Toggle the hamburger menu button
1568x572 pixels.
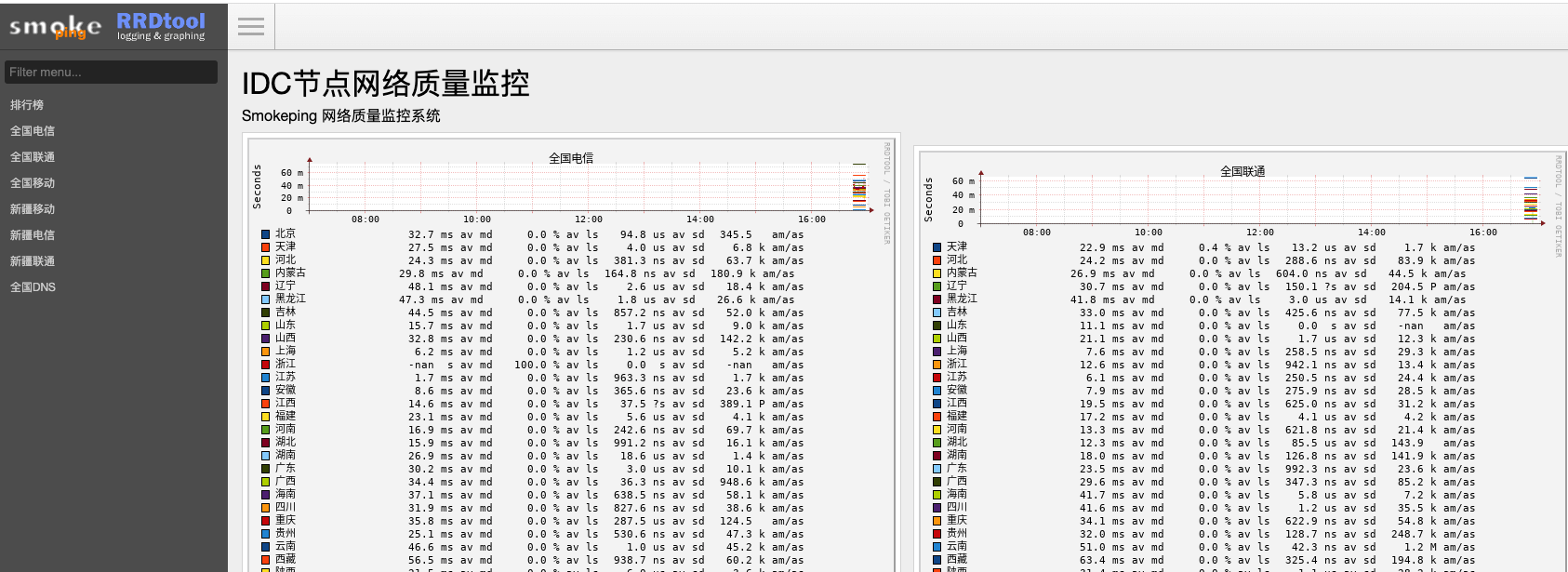(x=251, y=27)
